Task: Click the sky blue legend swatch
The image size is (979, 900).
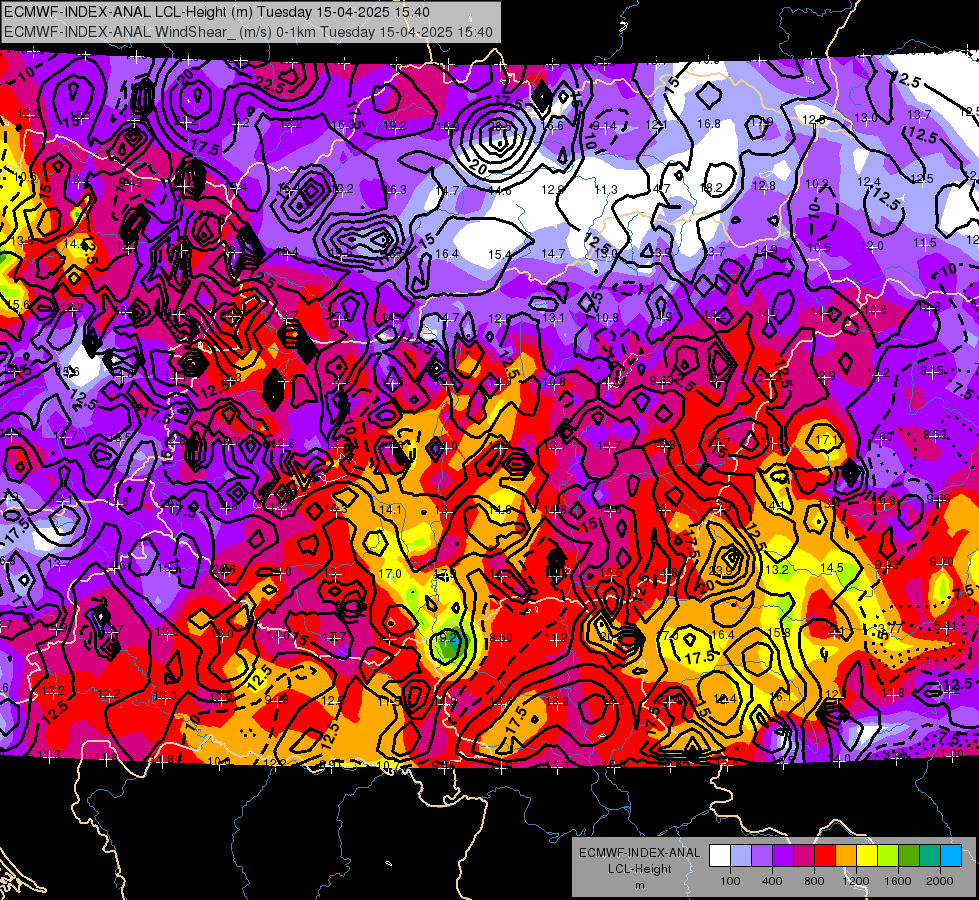Action: point(951,856)
